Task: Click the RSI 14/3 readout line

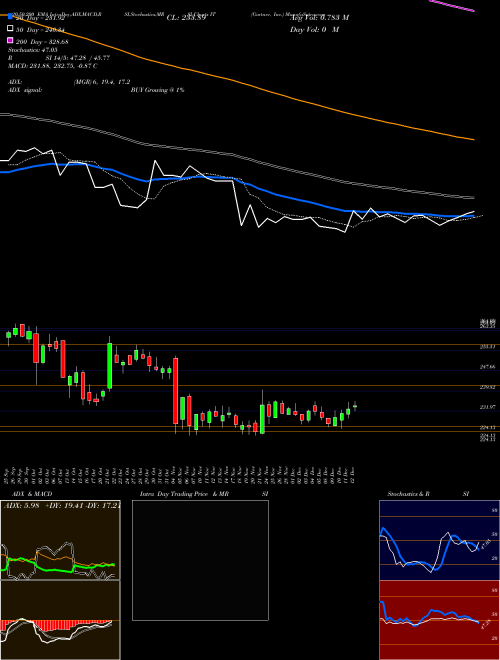Action: (59, 58)
